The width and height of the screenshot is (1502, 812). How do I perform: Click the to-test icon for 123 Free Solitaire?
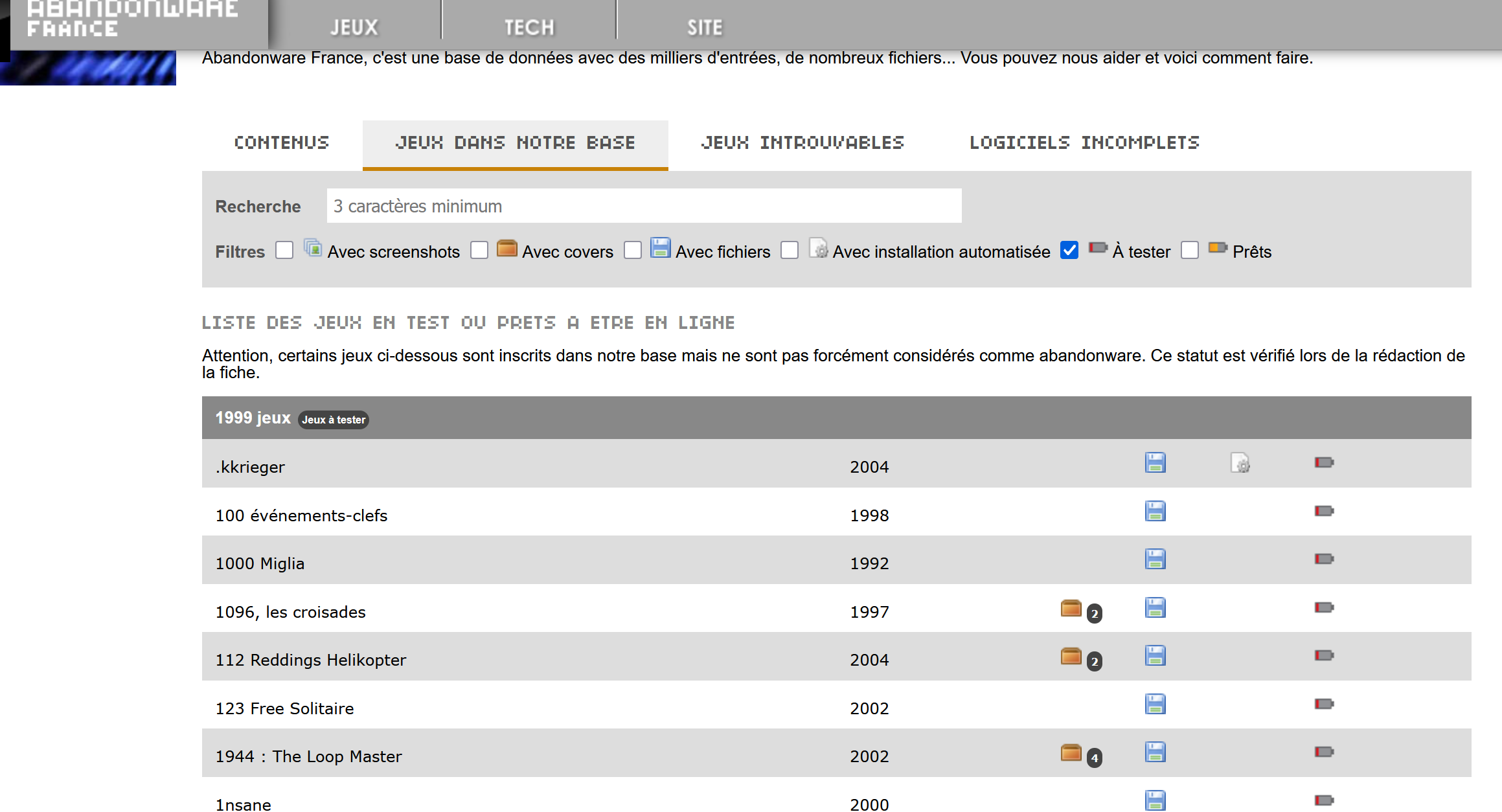click(x=1324, y=704)
